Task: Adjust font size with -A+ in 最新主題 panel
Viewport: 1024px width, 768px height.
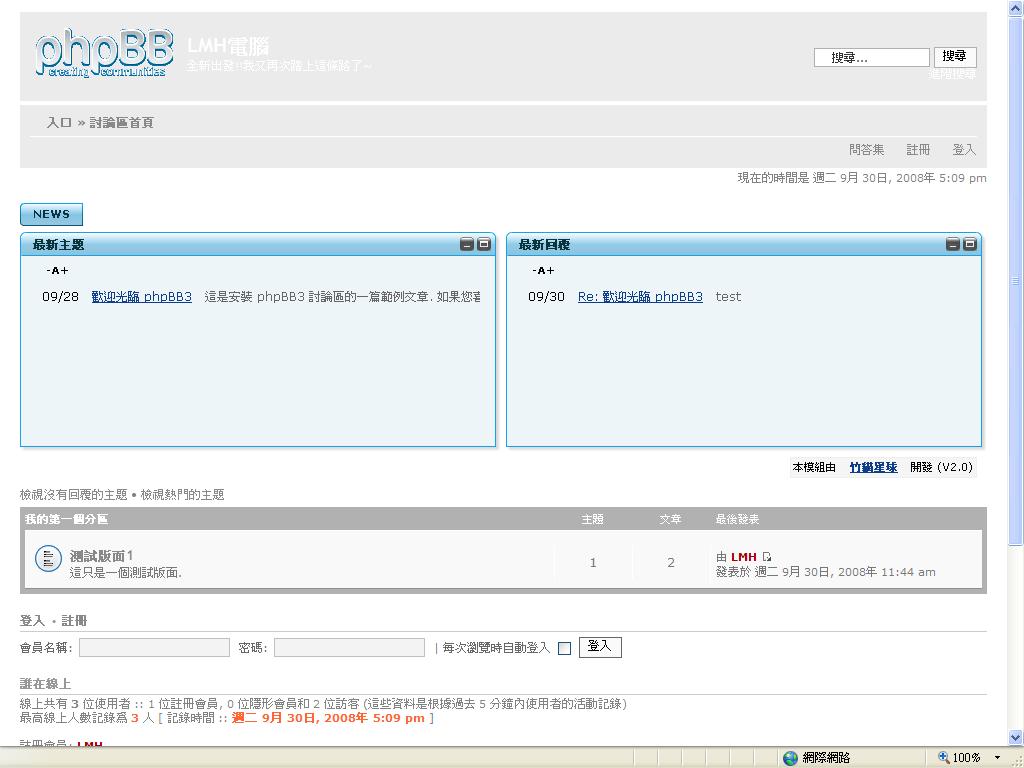Action: [x=57, y=270]
